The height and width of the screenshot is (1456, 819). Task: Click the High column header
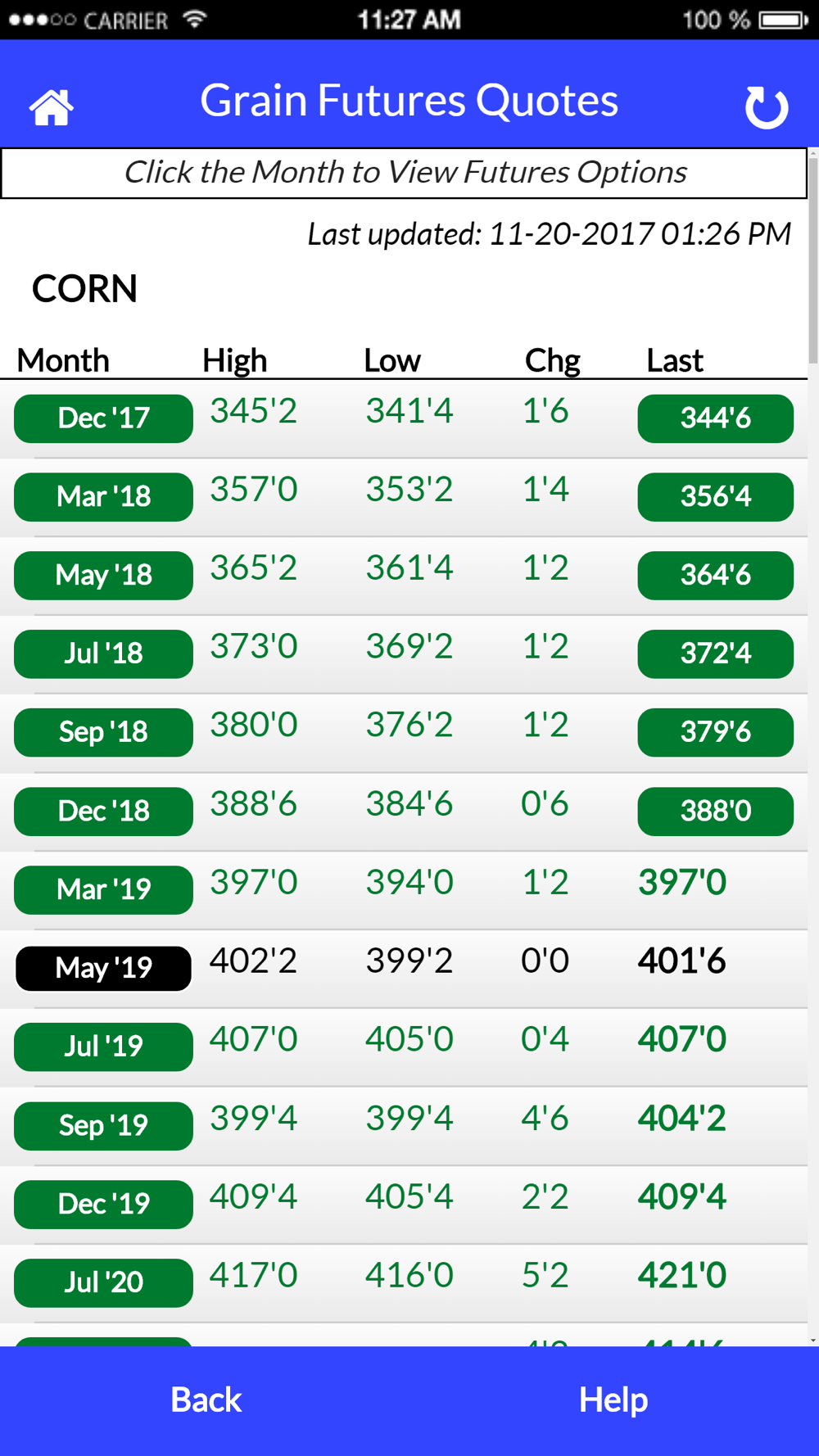click(x=234, y=360)
